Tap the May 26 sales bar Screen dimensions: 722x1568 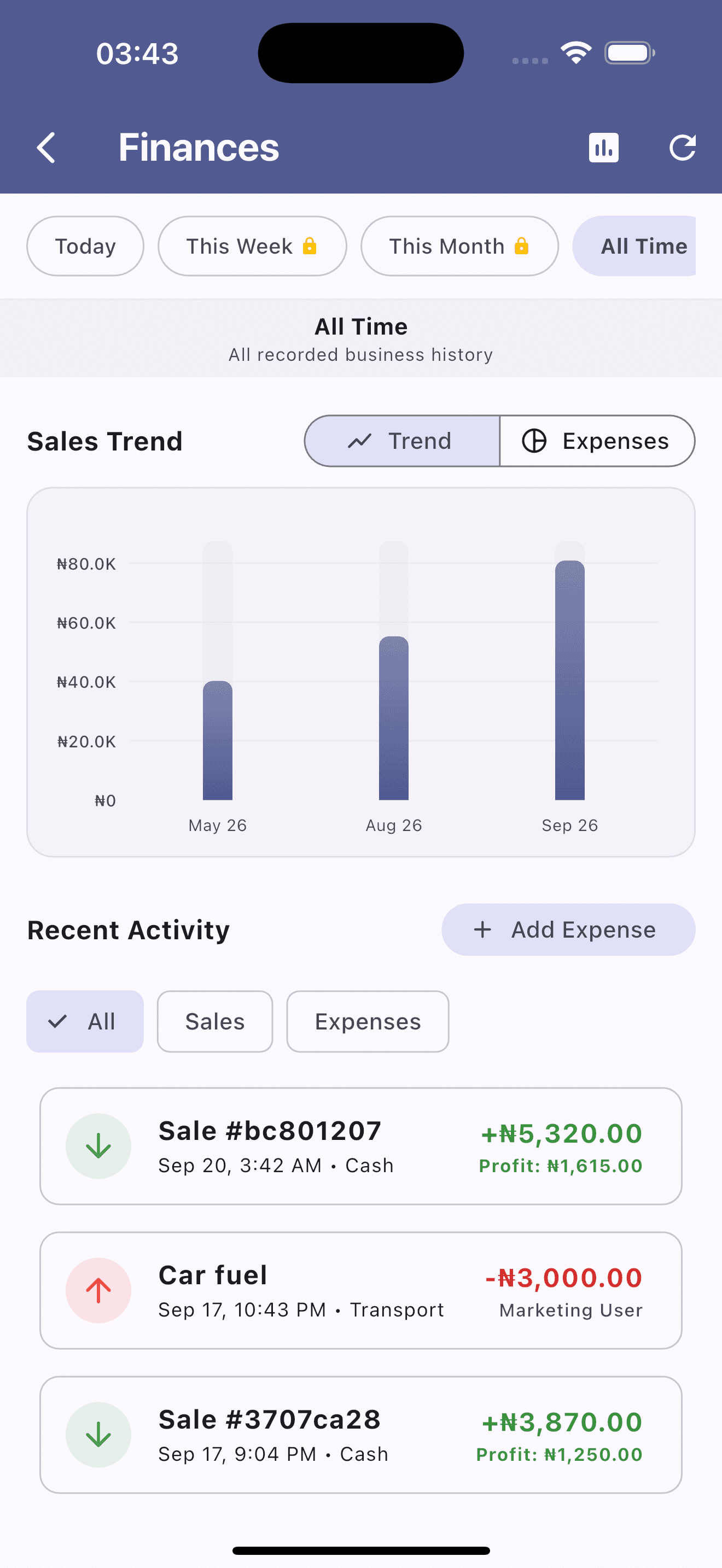coord(217,740)
